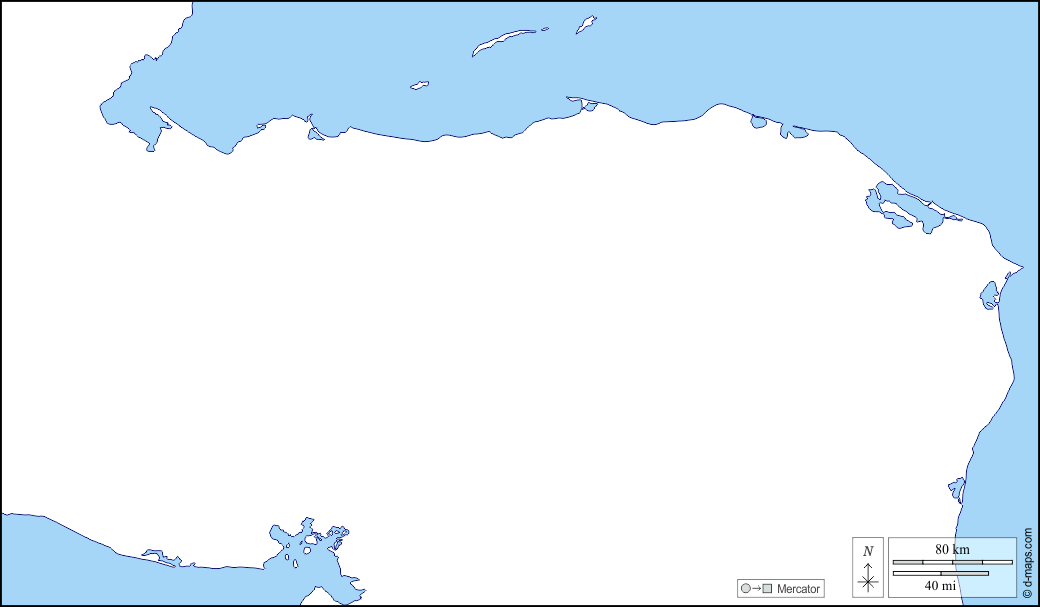Click the star lines of the compass
The width and height of the screenshot is (1040, 607).
868,585
